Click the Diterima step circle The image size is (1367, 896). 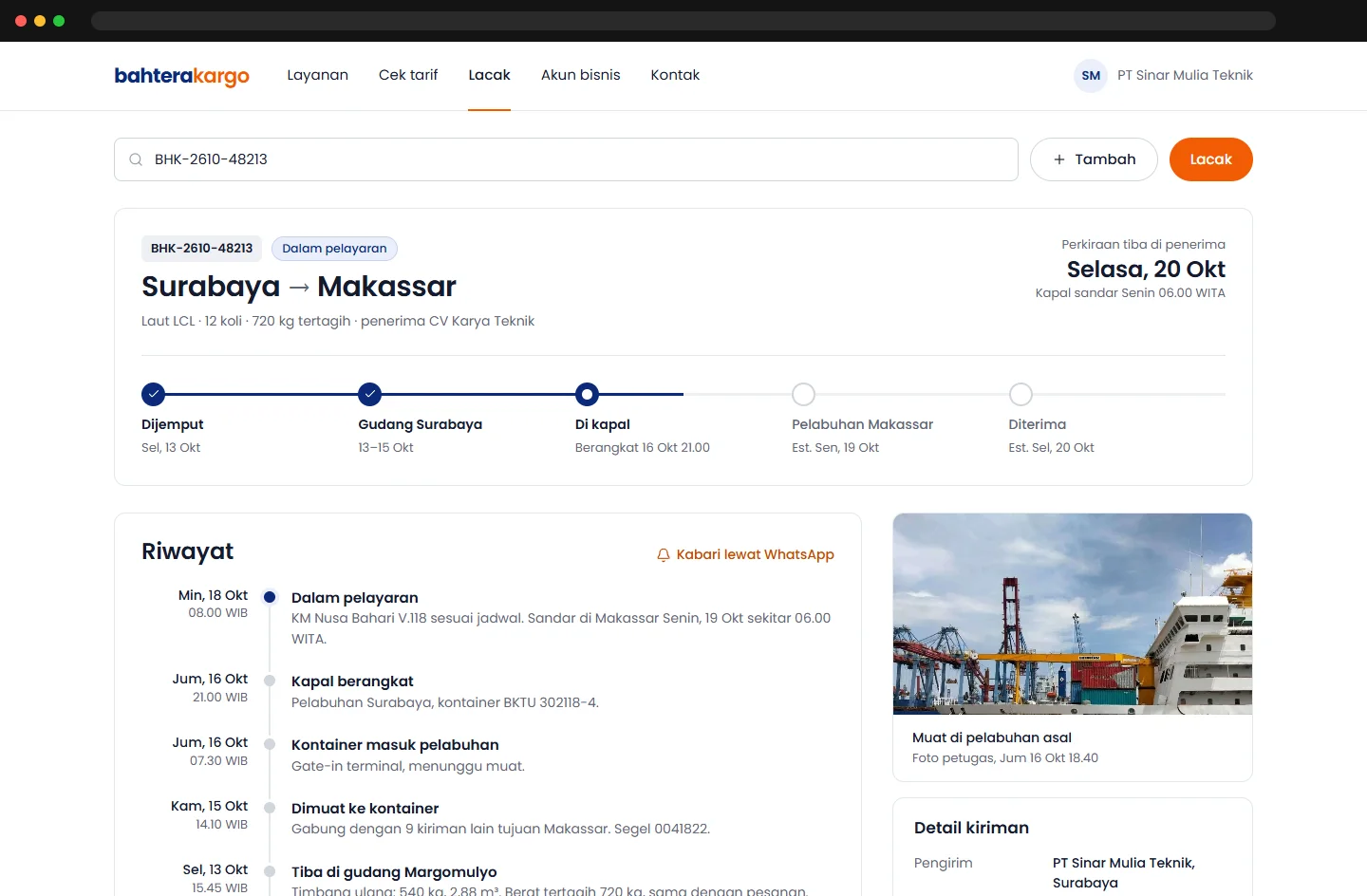1021,394
